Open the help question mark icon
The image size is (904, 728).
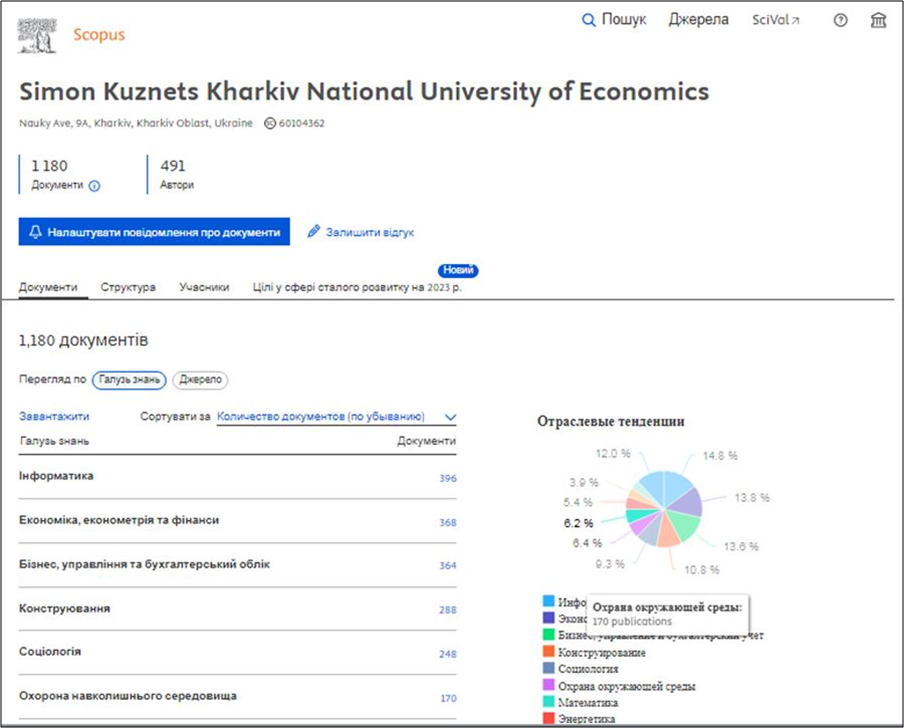(x=840, y=20)
